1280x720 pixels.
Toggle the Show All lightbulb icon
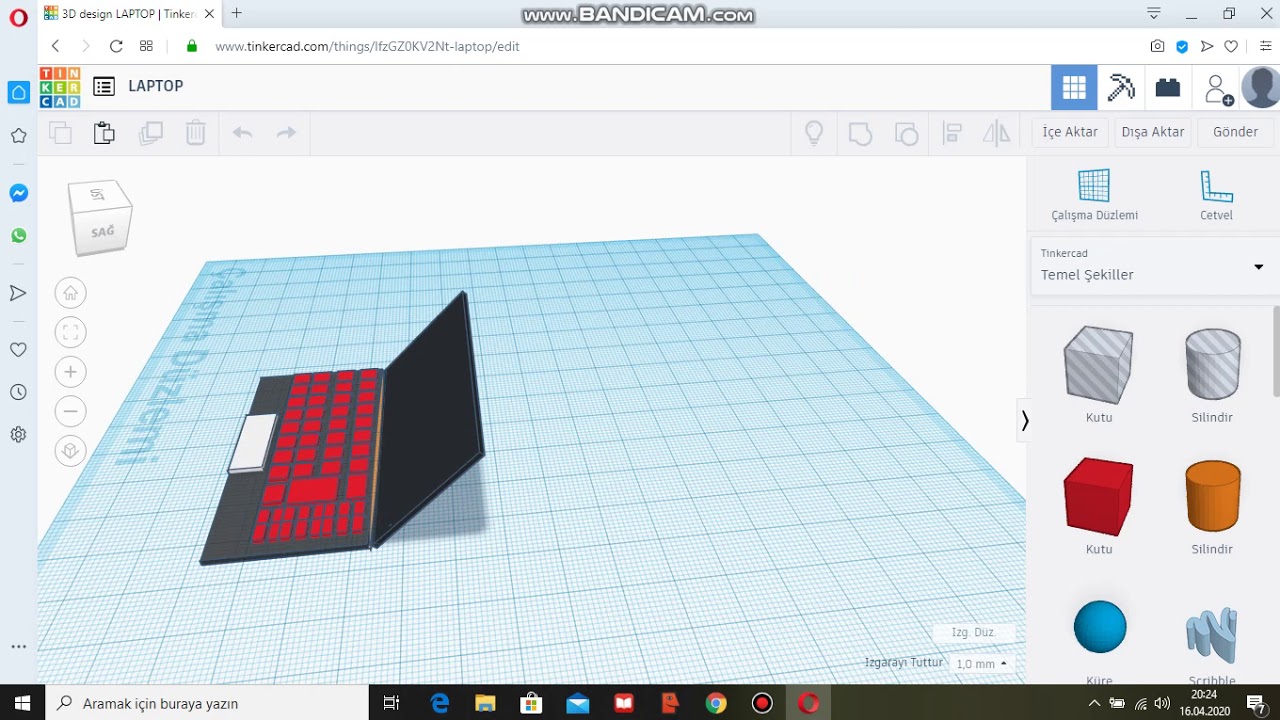814,133
